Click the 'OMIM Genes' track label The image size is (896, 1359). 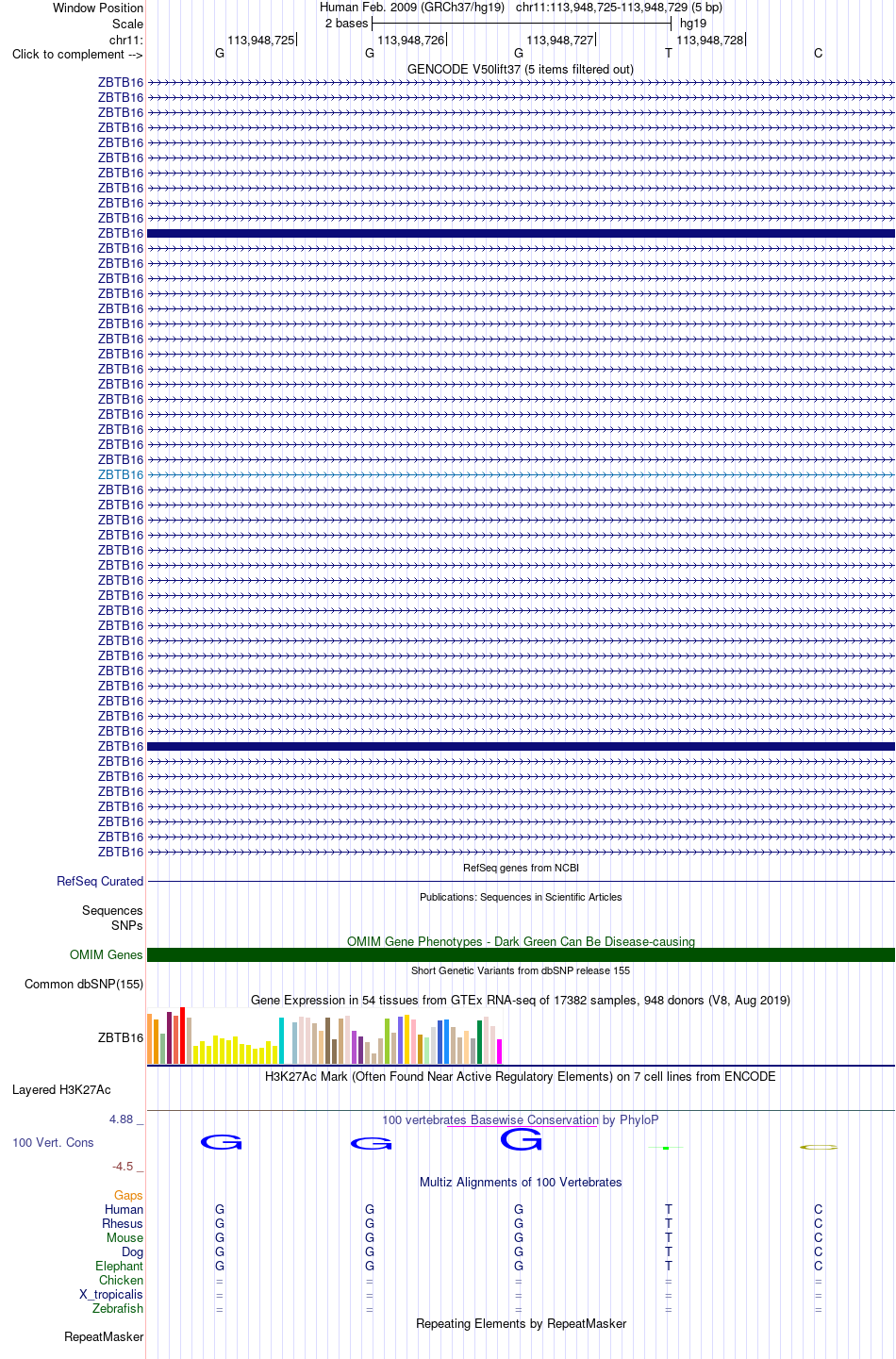(107, 954)
